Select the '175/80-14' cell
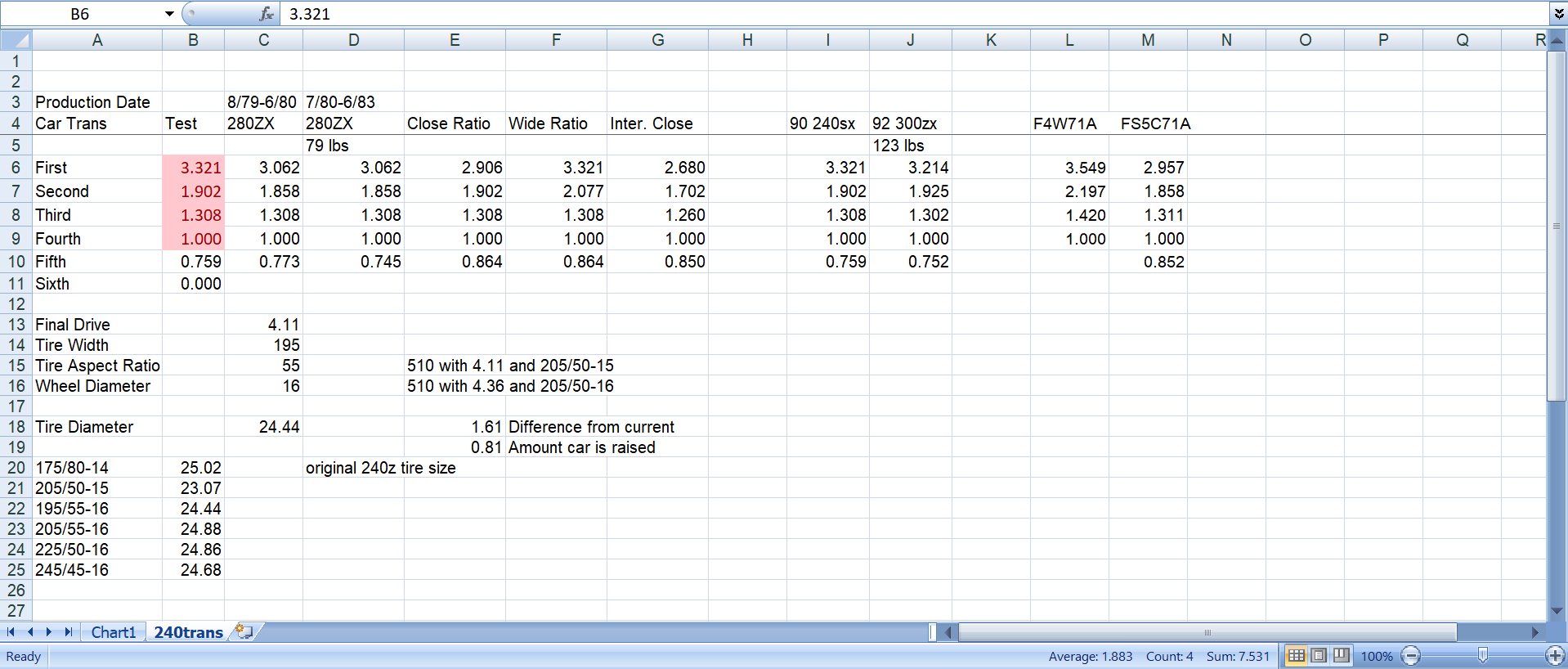Image resolution: width=1568 pixels, height=669 pixels. (x=96, y=468)
